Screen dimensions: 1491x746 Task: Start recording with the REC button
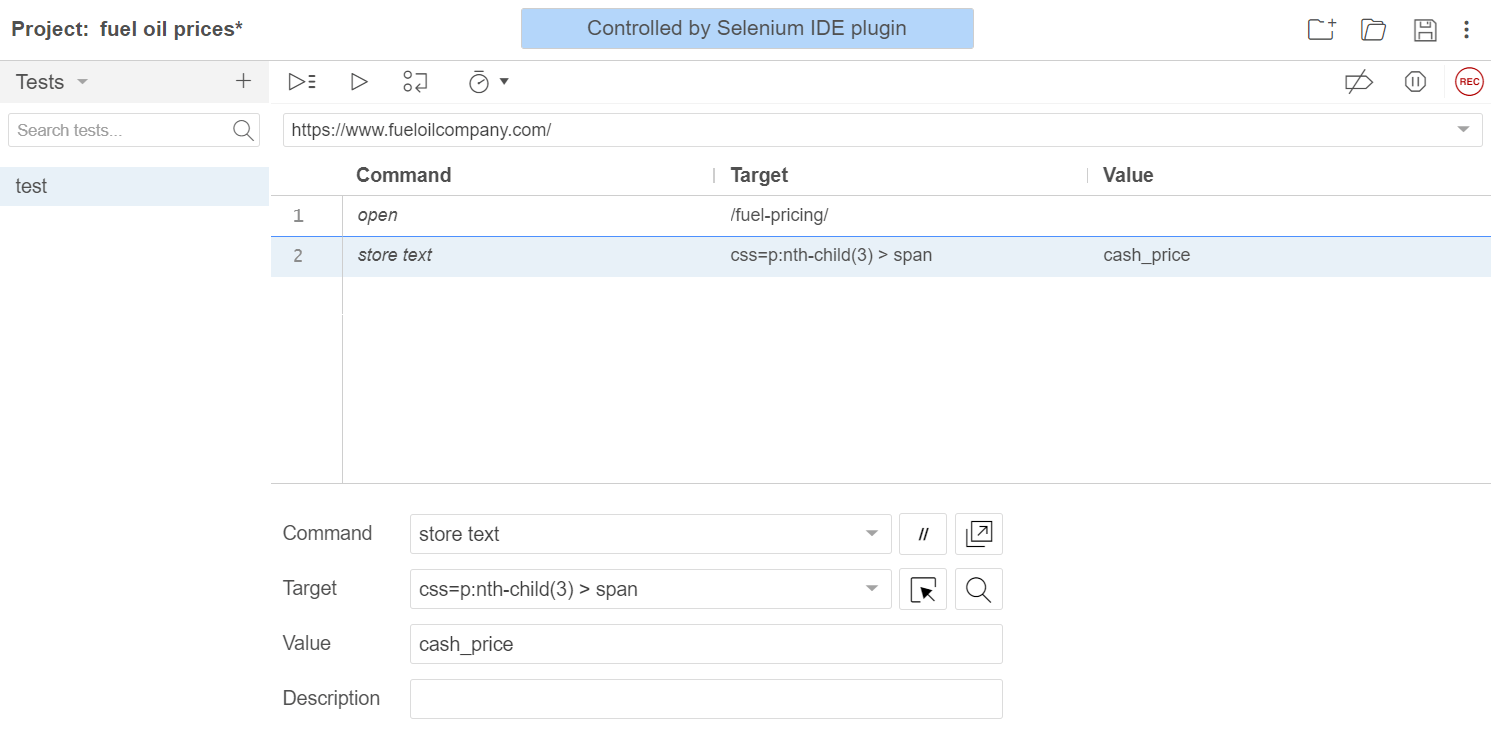click(x=1469, y=82)
